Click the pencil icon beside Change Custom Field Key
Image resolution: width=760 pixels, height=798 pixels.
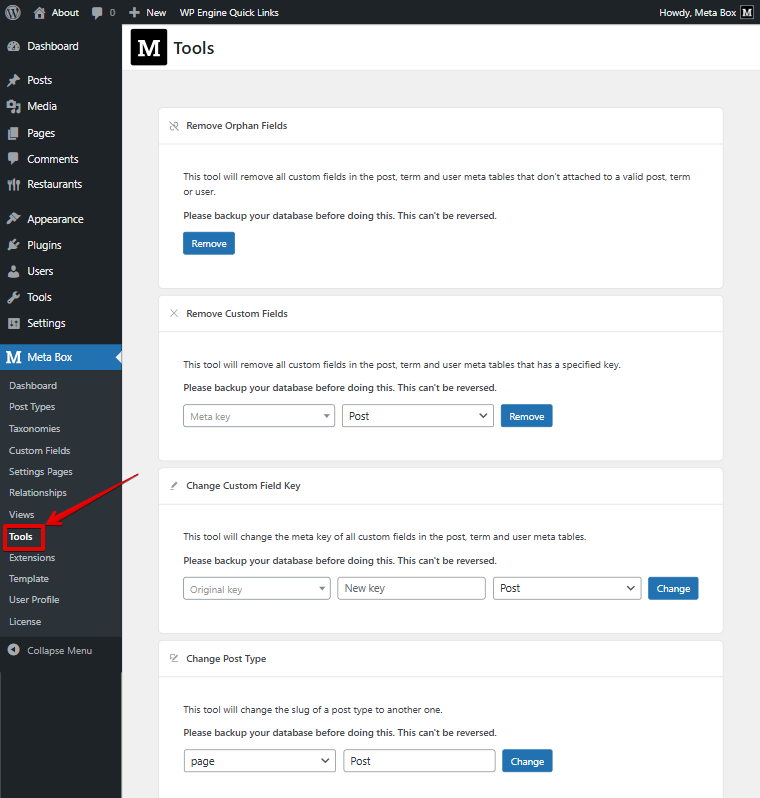pyautogui.click(x=174, y=486)
